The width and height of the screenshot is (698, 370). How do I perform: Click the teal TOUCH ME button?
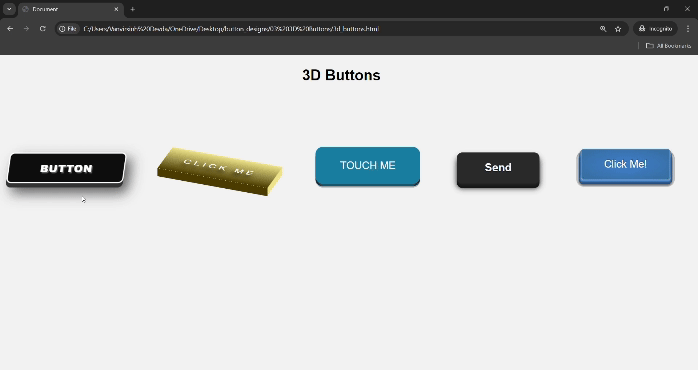click(368, 166)
